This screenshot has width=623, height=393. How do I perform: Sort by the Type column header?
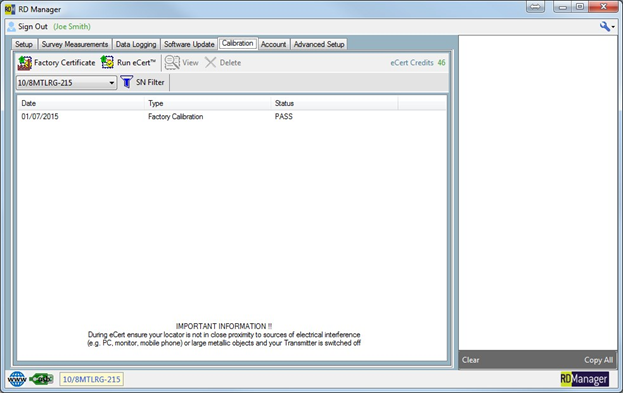(207, 103)
